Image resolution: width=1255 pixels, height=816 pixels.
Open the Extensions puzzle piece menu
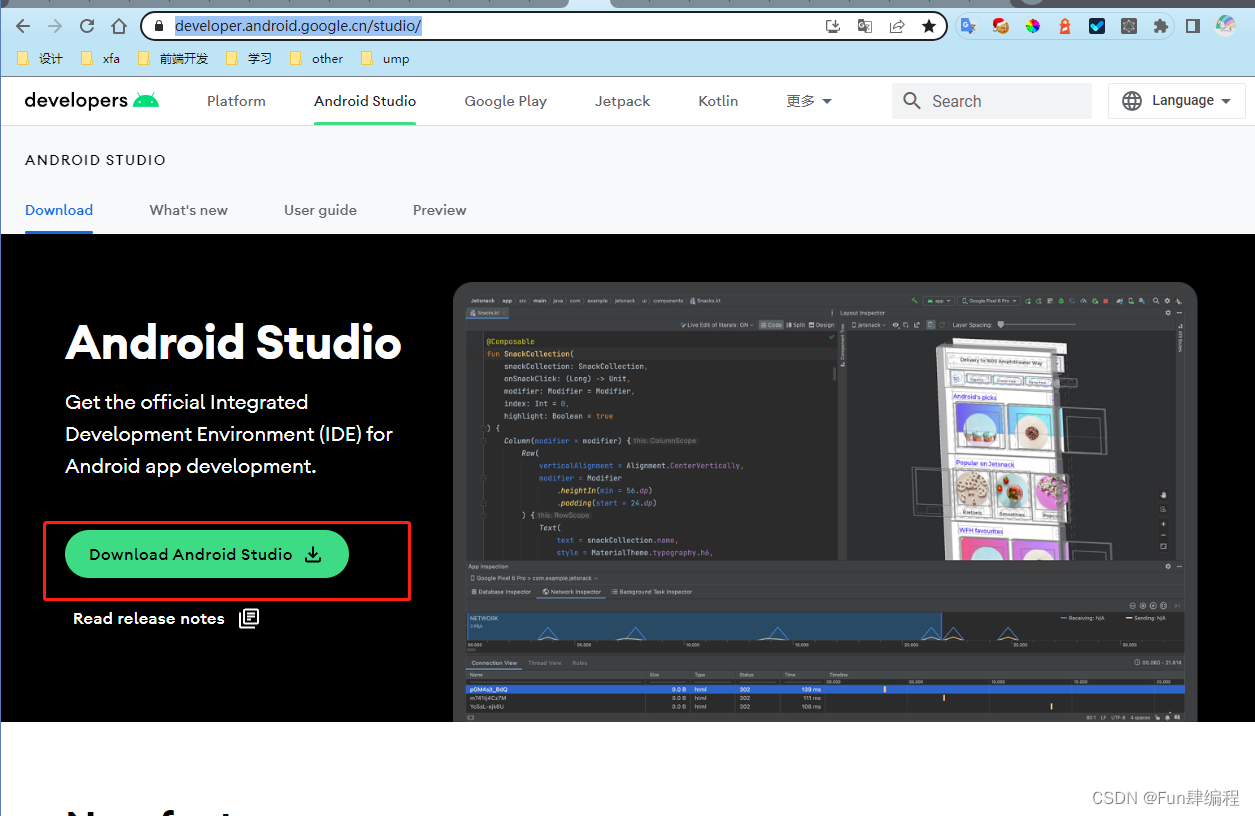click(1161, 26)
